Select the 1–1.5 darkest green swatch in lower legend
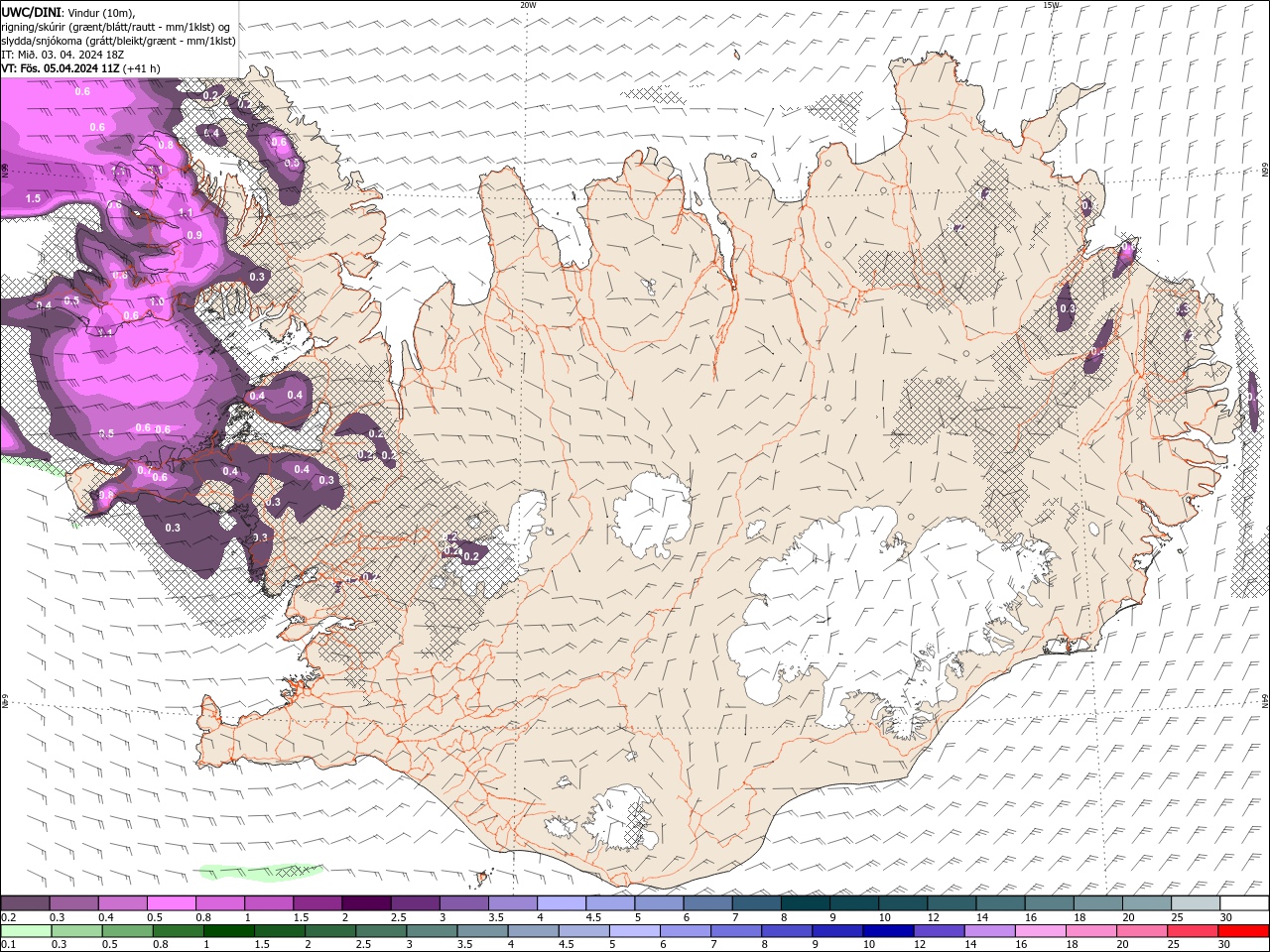 pyautogui.click(x=228, y=931)
